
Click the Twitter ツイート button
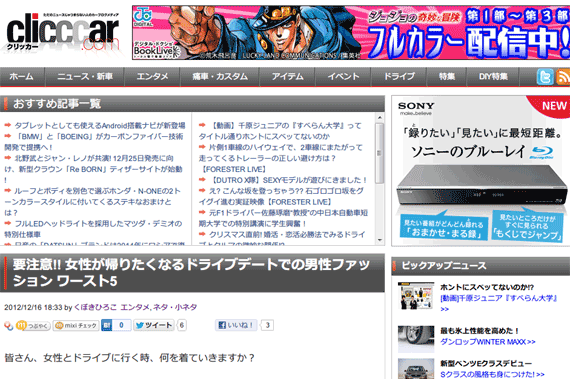[x=154, y=325]
